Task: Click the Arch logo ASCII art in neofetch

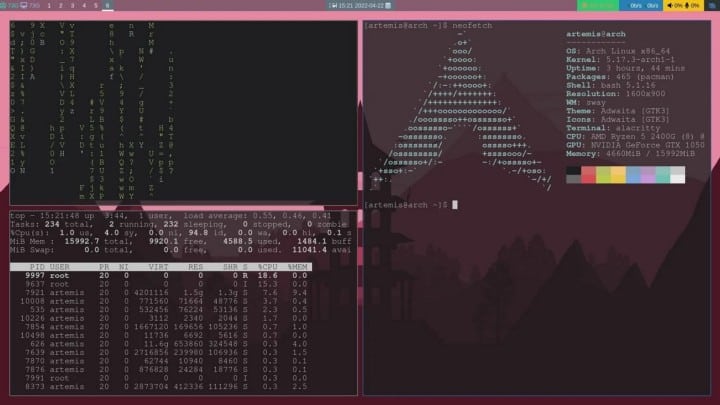Action: (461, 111)
